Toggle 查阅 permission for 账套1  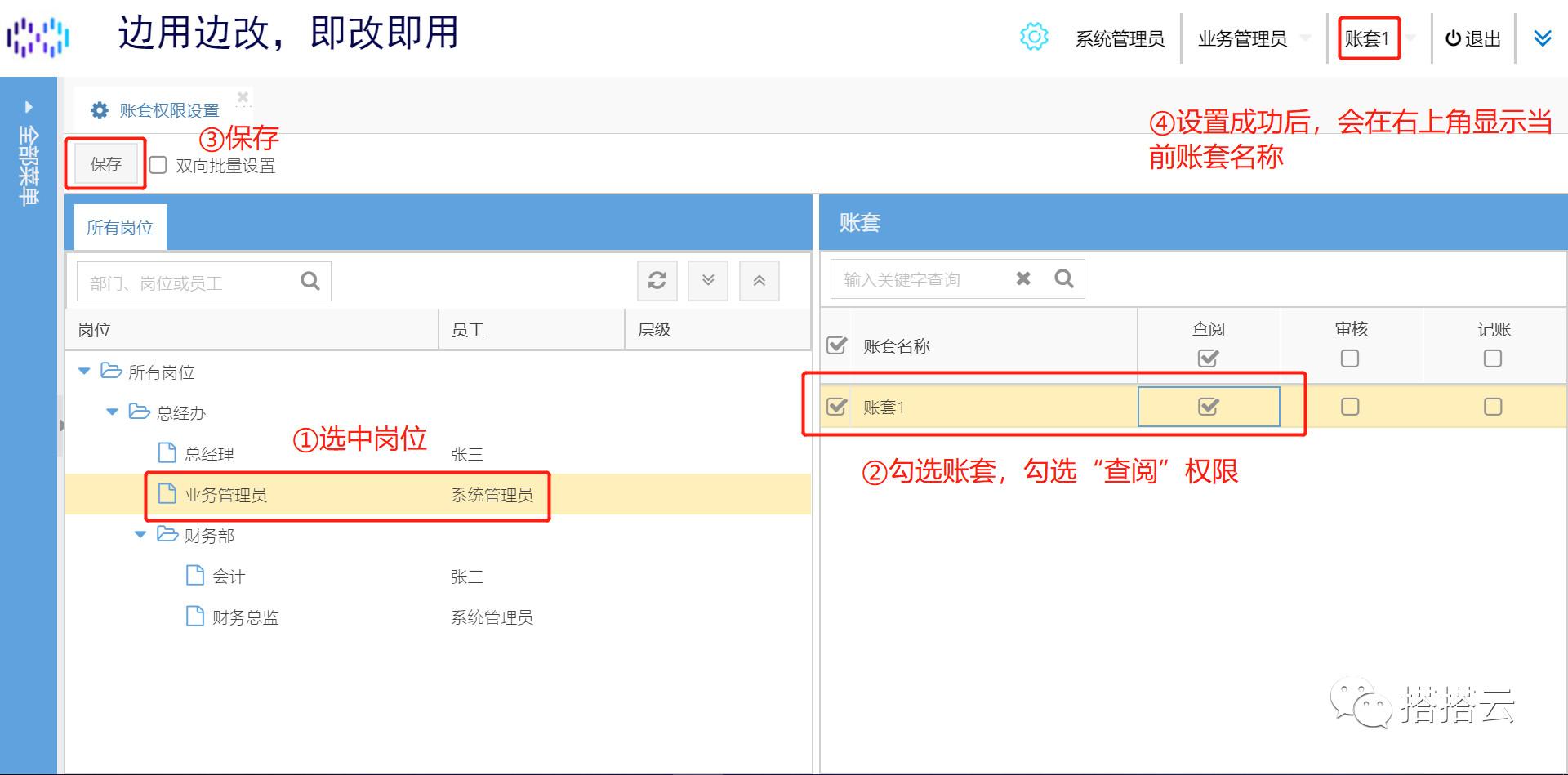tap(1208, 406)
